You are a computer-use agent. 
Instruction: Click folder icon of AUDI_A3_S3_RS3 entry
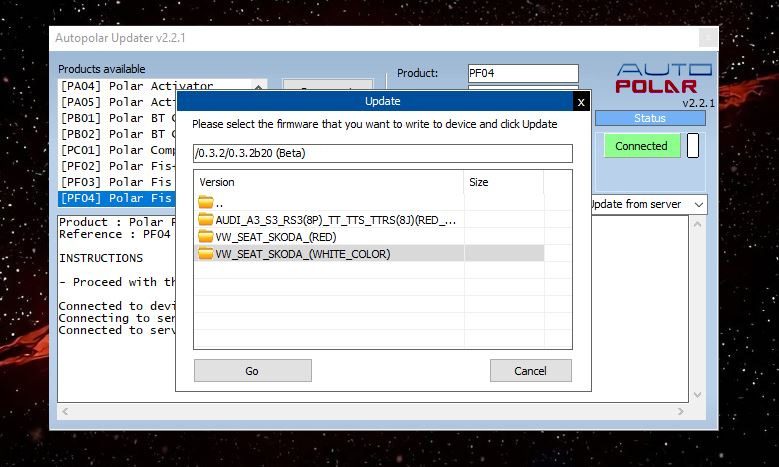point(205,219)
